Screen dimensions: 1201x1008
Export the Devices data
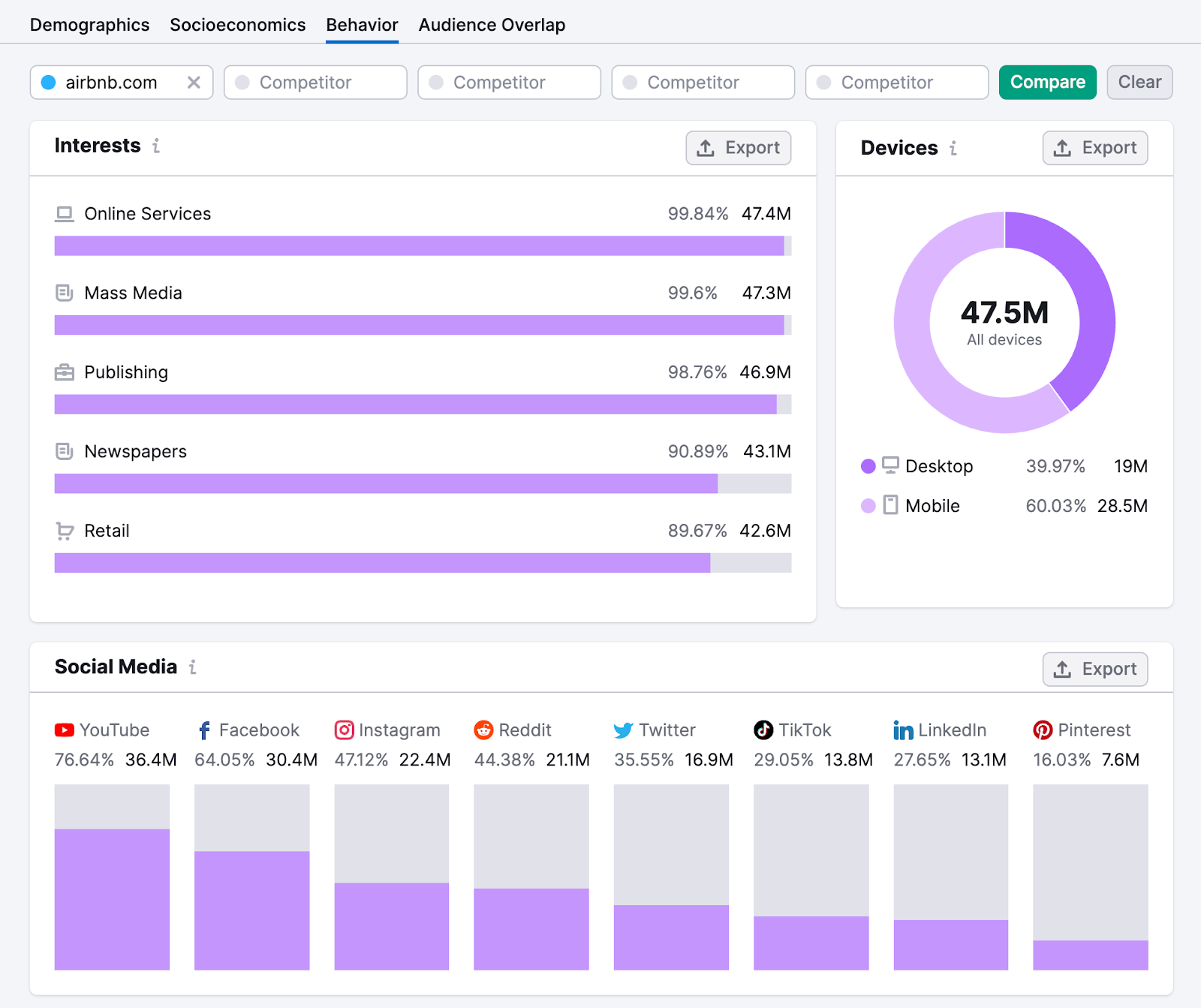tap(1095, 148)
